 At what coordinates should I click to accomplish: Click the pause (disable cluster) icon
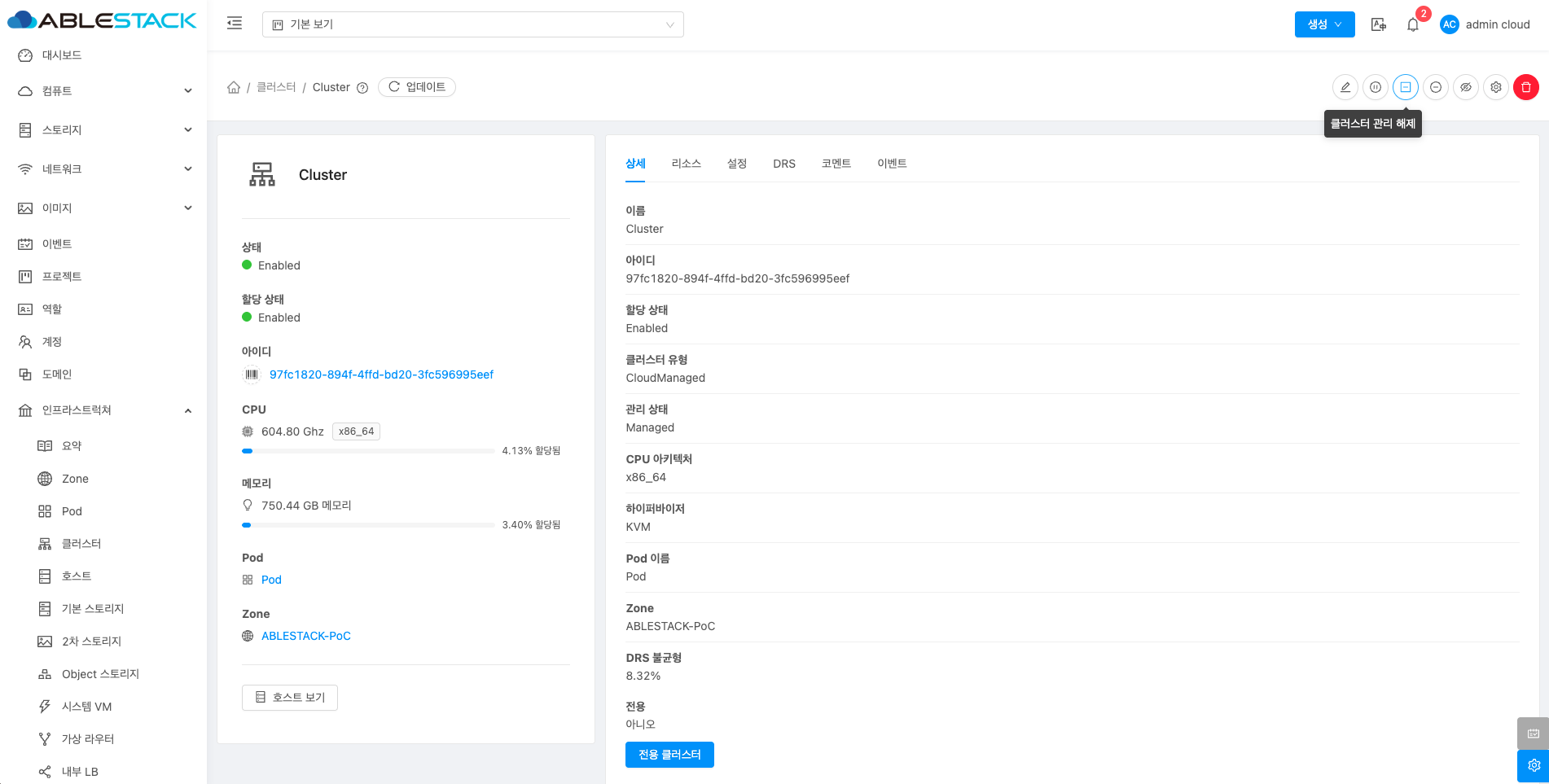[x=1375, y=87]
